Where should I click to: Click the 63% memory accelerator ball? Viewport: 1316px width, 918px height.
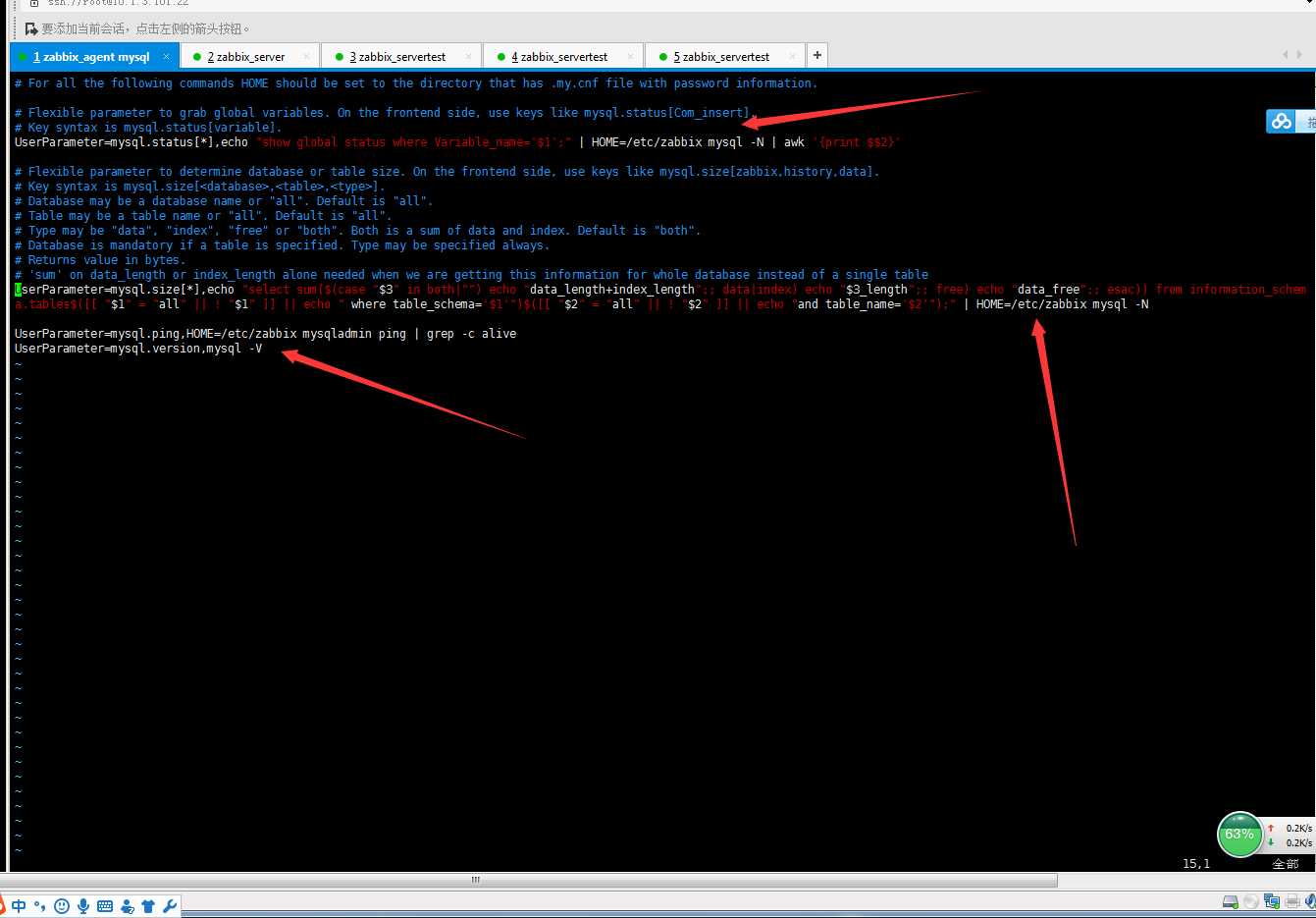tap(1239, 835)
